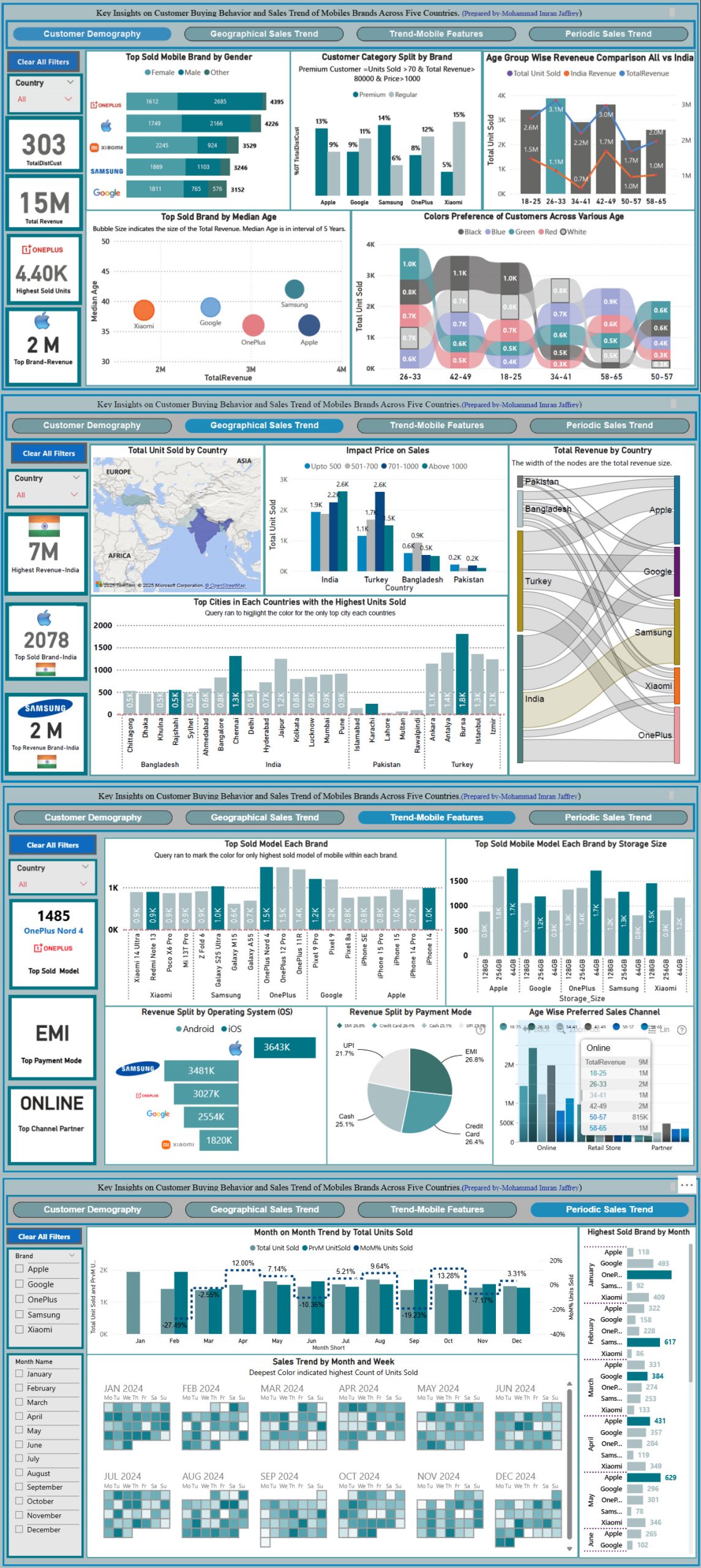The image size is (701, 1568).
Task: Check January in Month Name slicer
Action: click(20, 1374)
